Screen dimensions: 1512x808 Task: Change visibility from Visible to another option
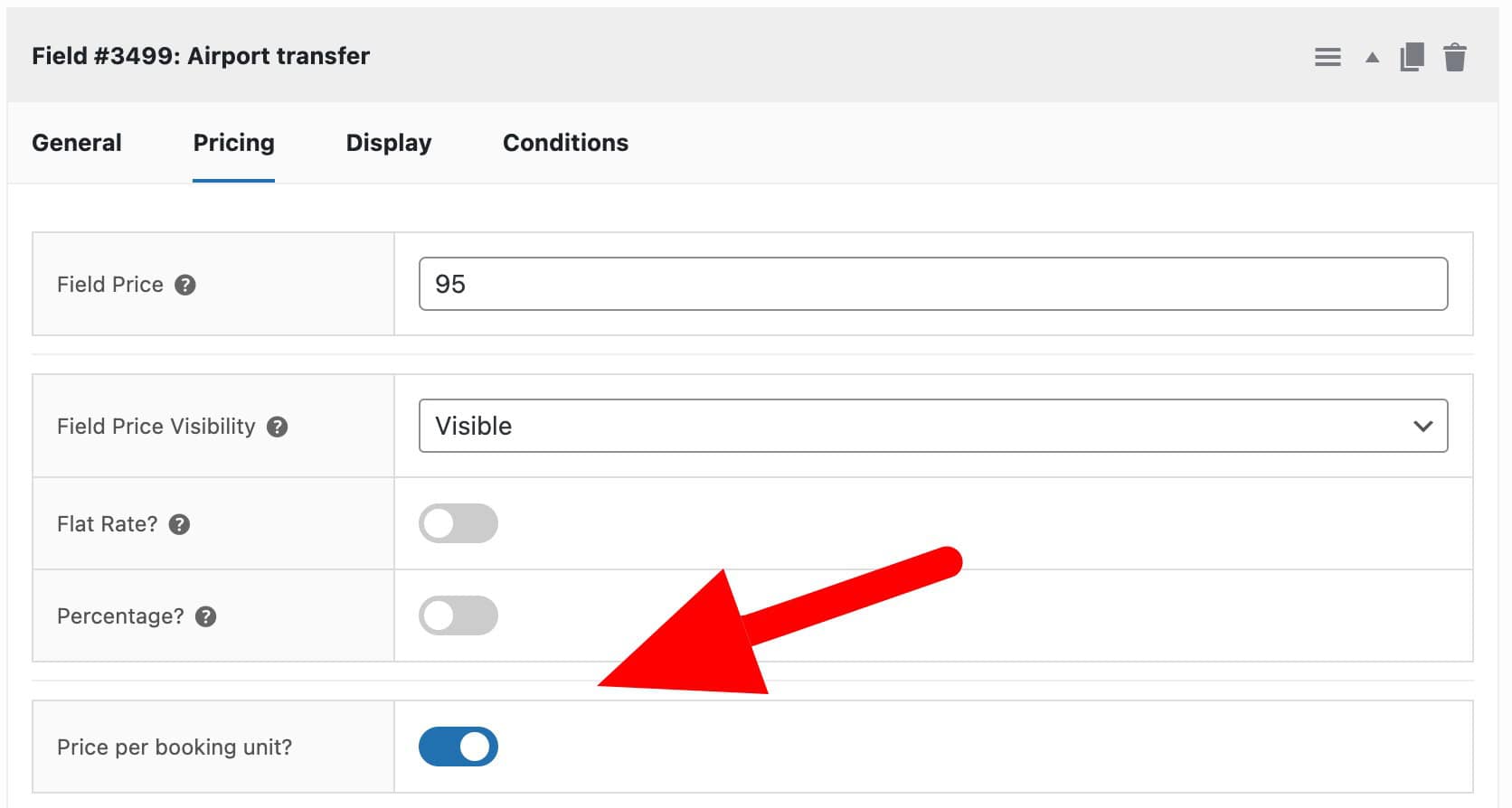932,426
